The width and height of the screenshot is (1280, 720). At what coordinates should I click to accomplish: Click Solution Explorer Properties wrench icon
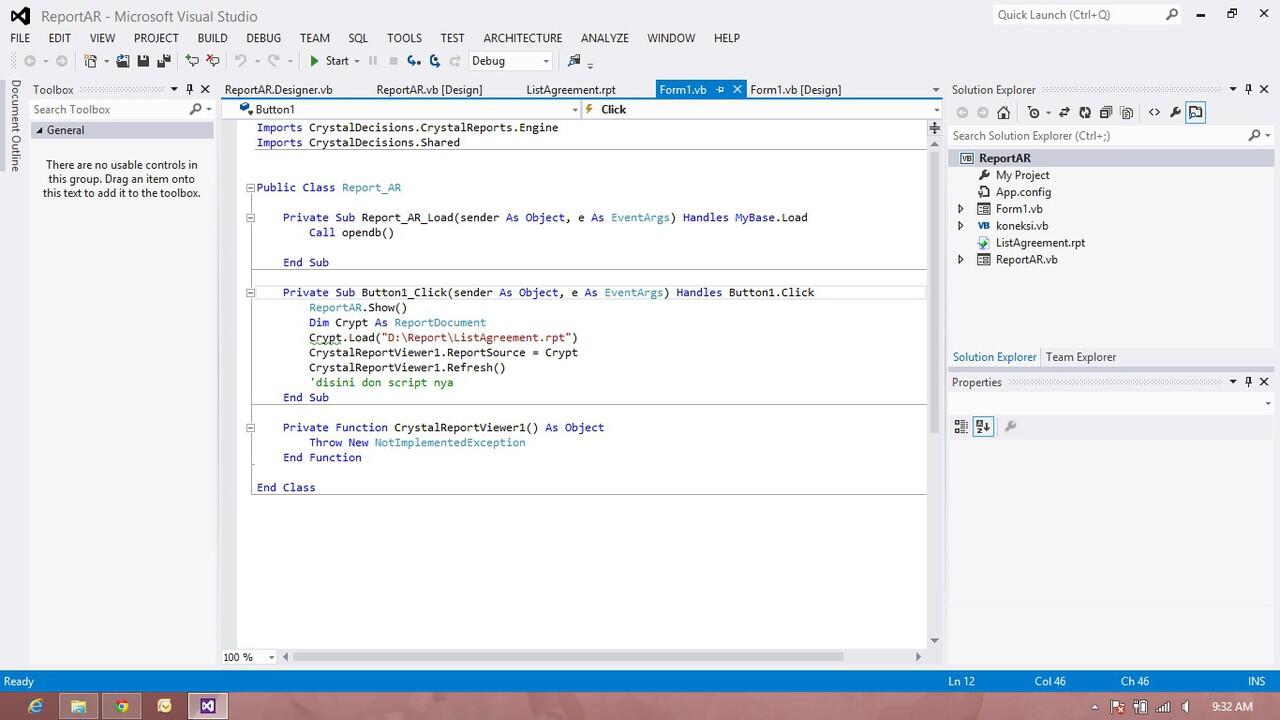tap(1175, 112)
